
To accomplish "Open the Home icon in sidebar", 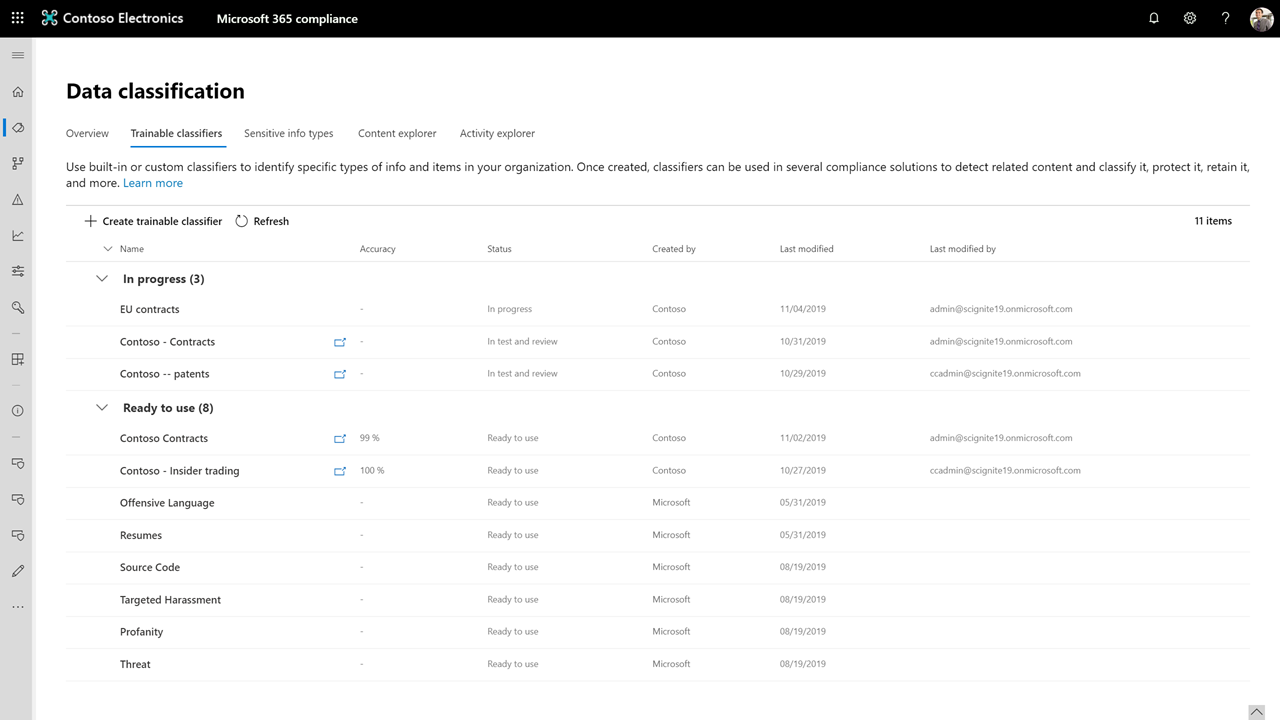I will [17, 91].
